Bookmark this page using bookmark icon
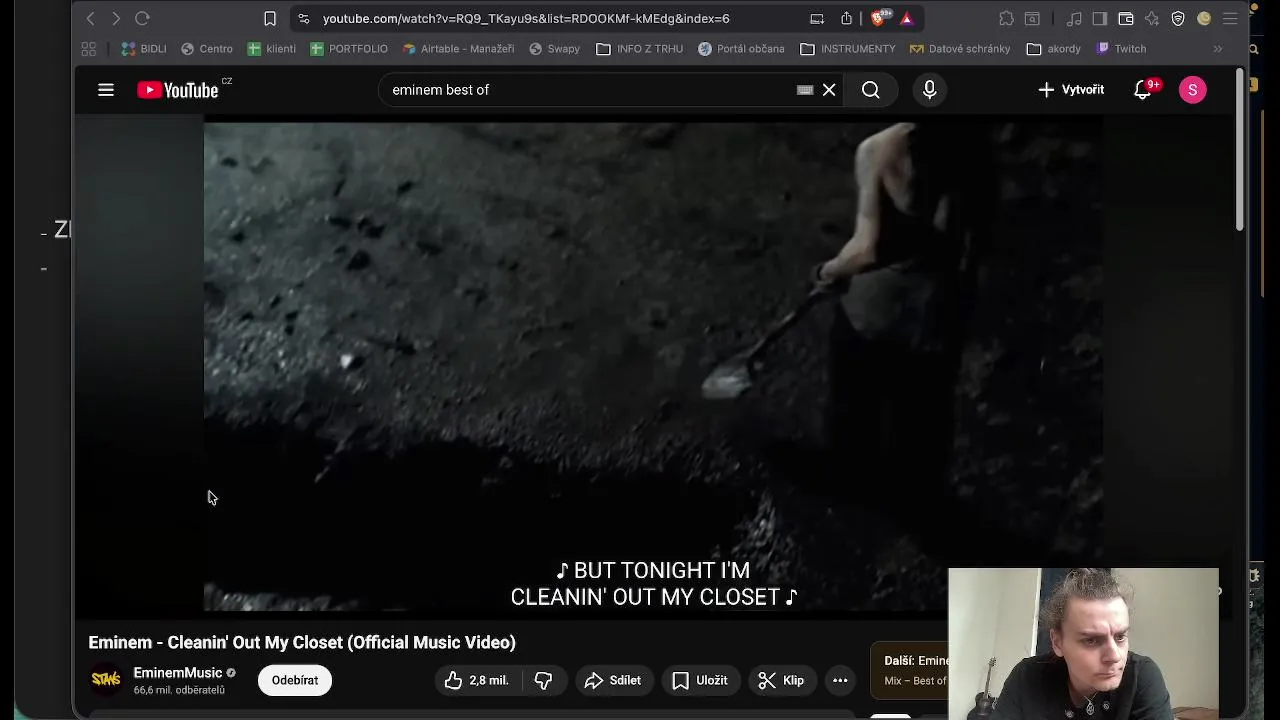Viewport: 1280px width, 720px height. pos(270,18)
